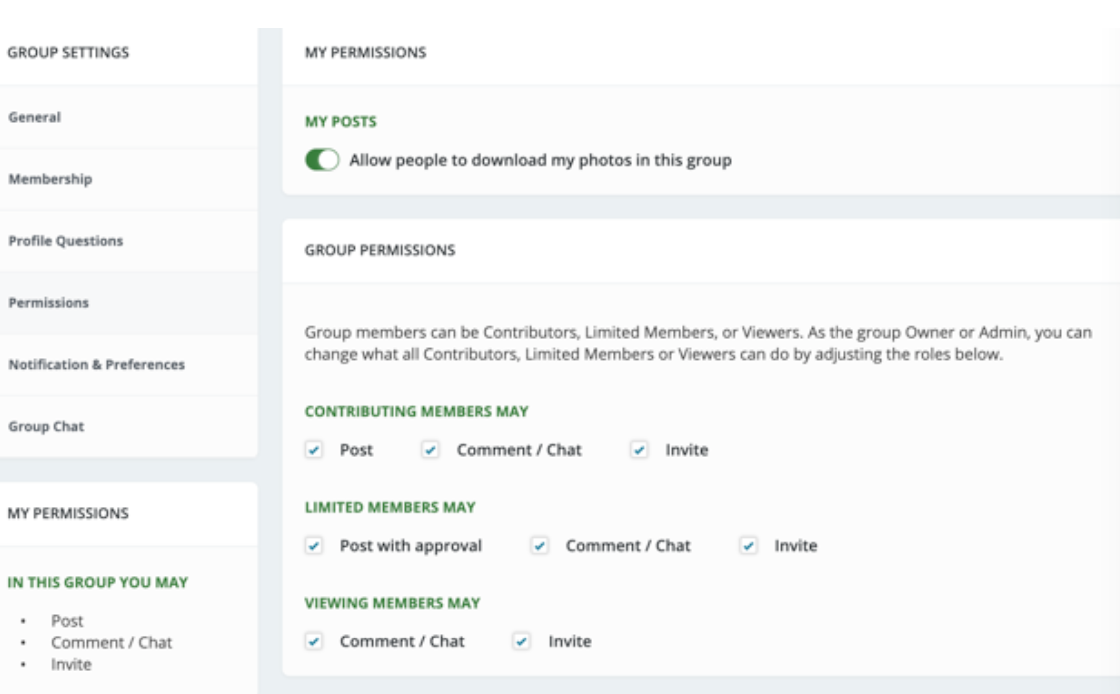1120x694 pixels.
Task: Click the Limited Members May heading
Action: click(390, 507)
